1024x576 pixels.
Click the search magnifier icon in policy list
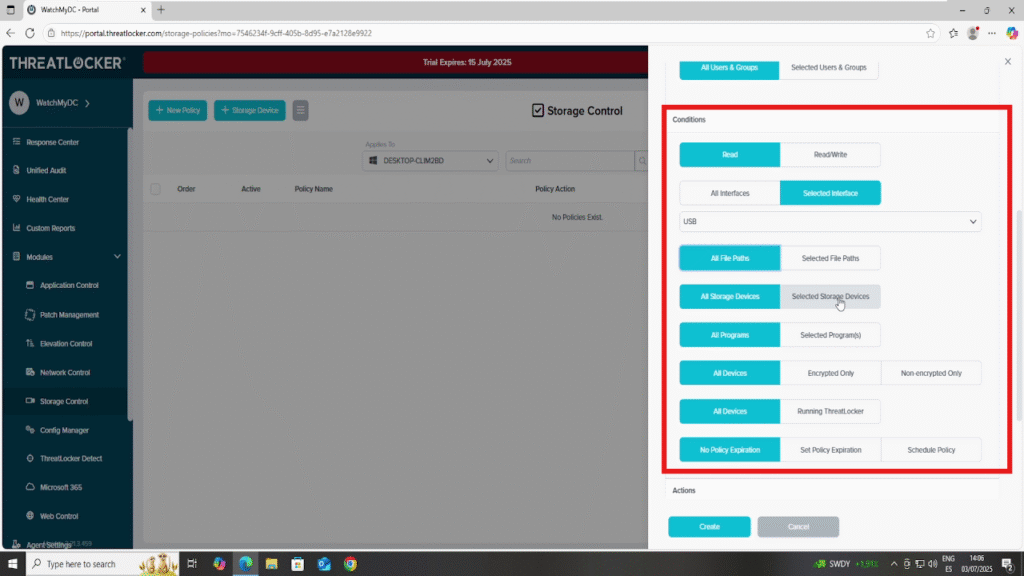coord(642,161)
